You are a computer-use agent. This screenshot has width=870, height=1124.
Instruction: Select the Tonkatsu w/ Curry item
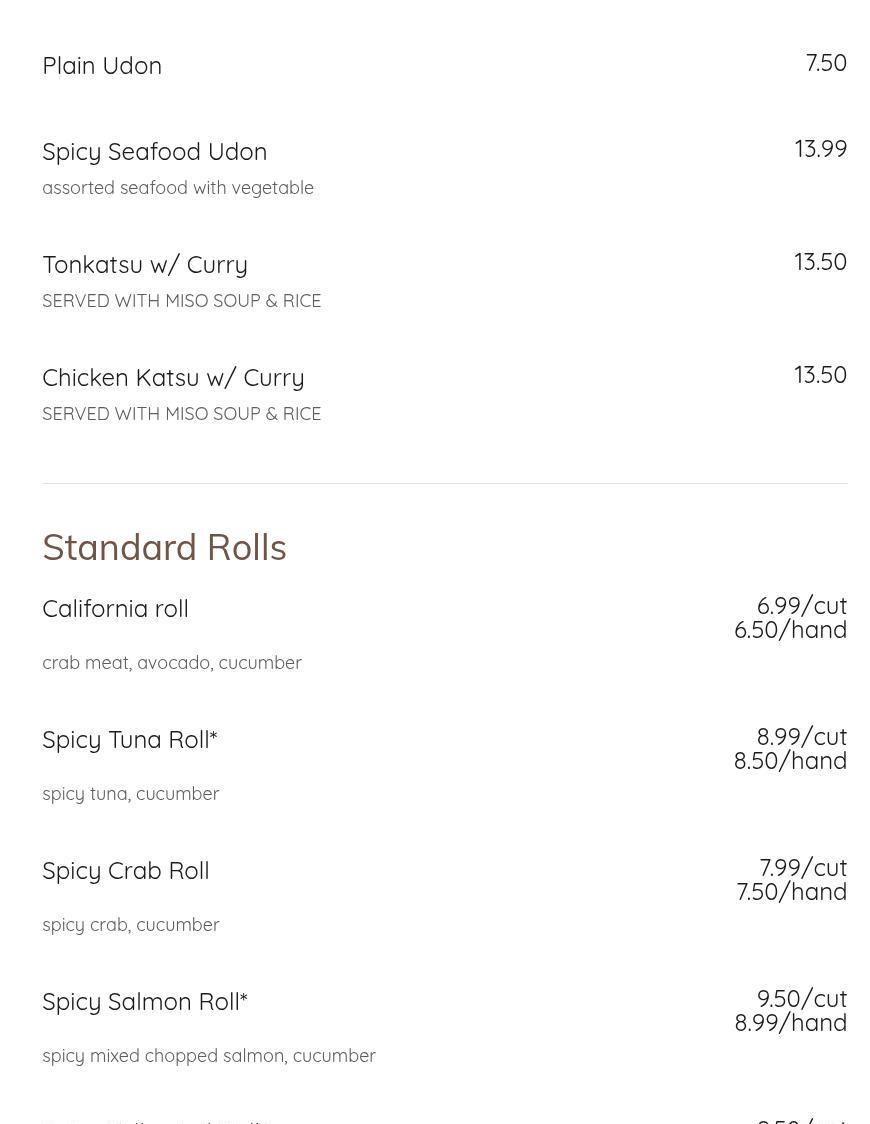pyautogui.click(x=145, y=264)
